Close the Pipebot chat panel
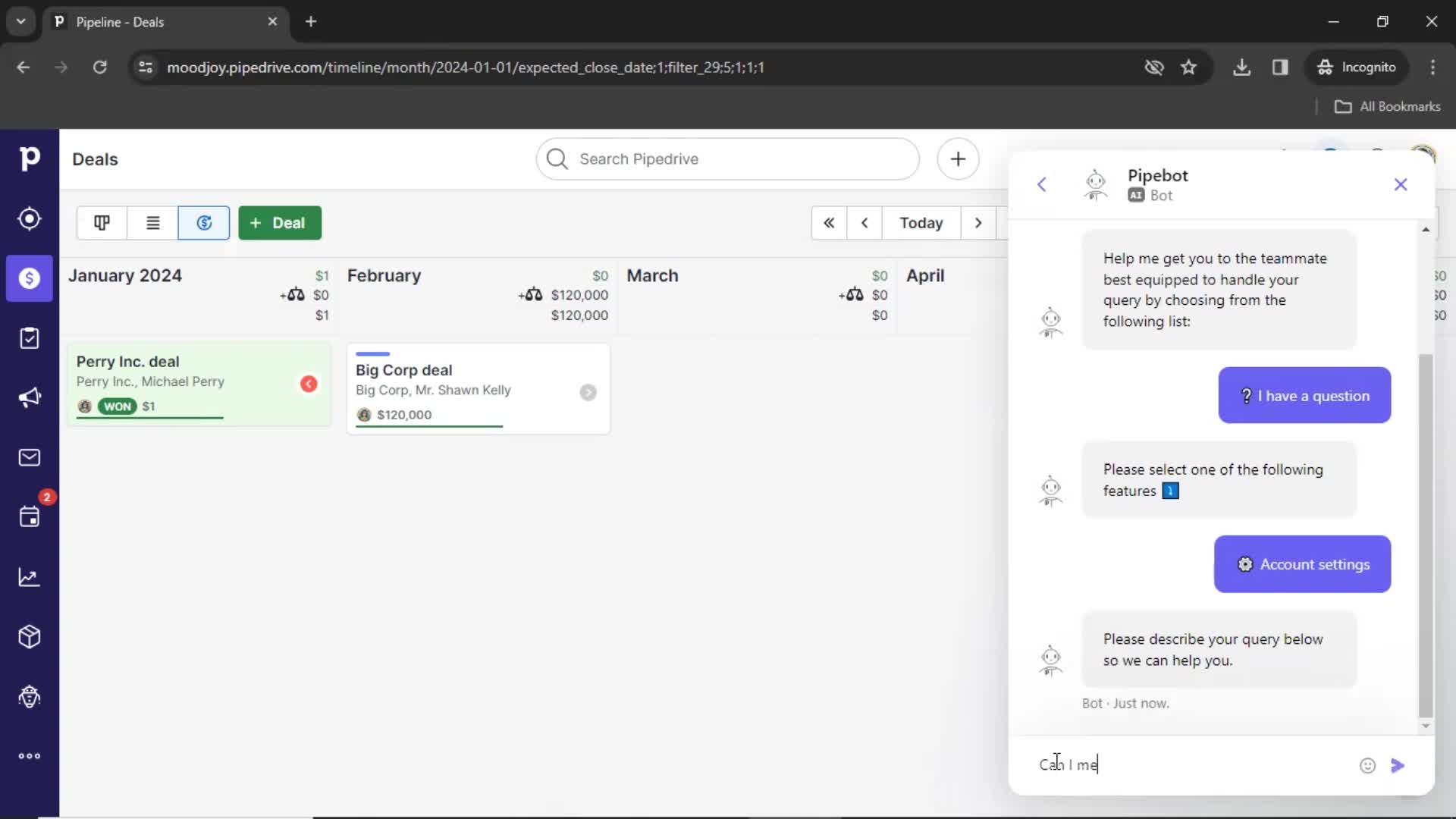The image size is (1456, 819). click(x=1401, y=184)
